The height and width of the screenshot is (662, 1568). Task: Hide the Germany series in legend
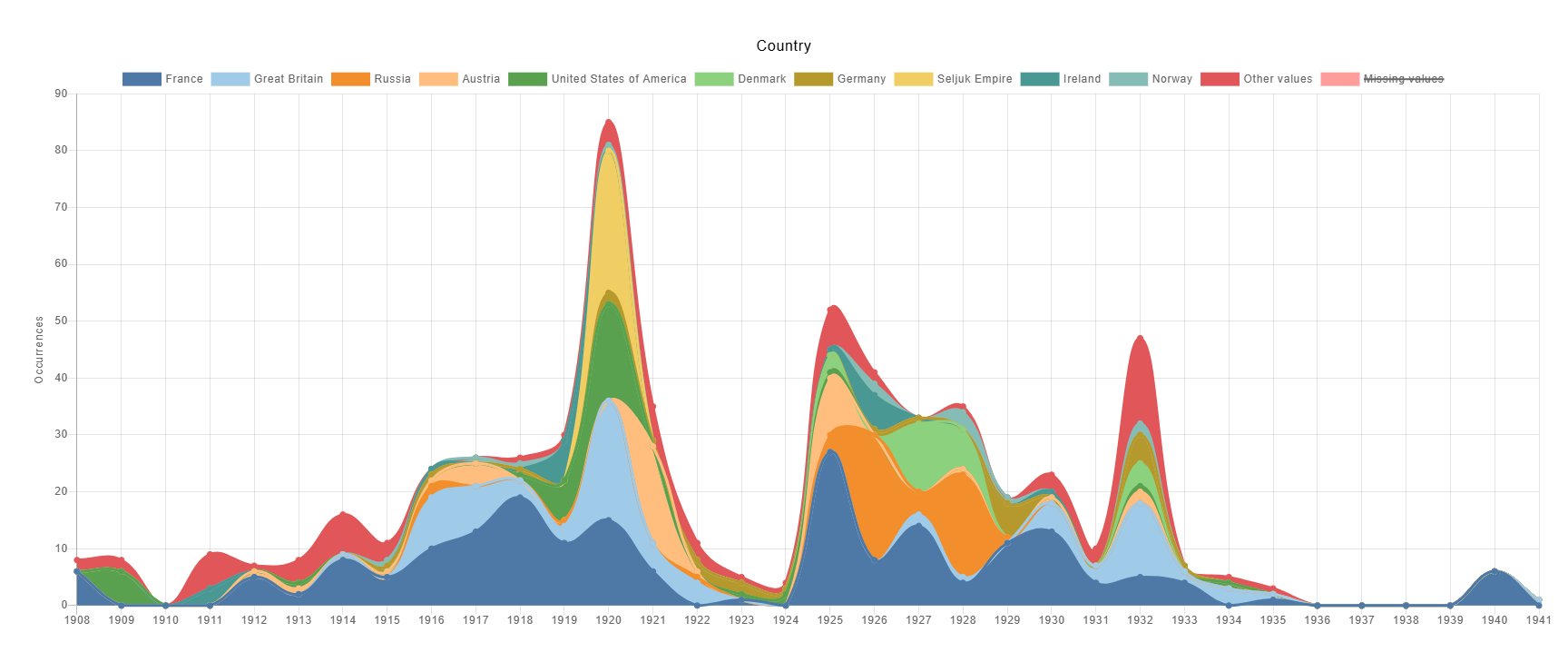tap(860, 79)
